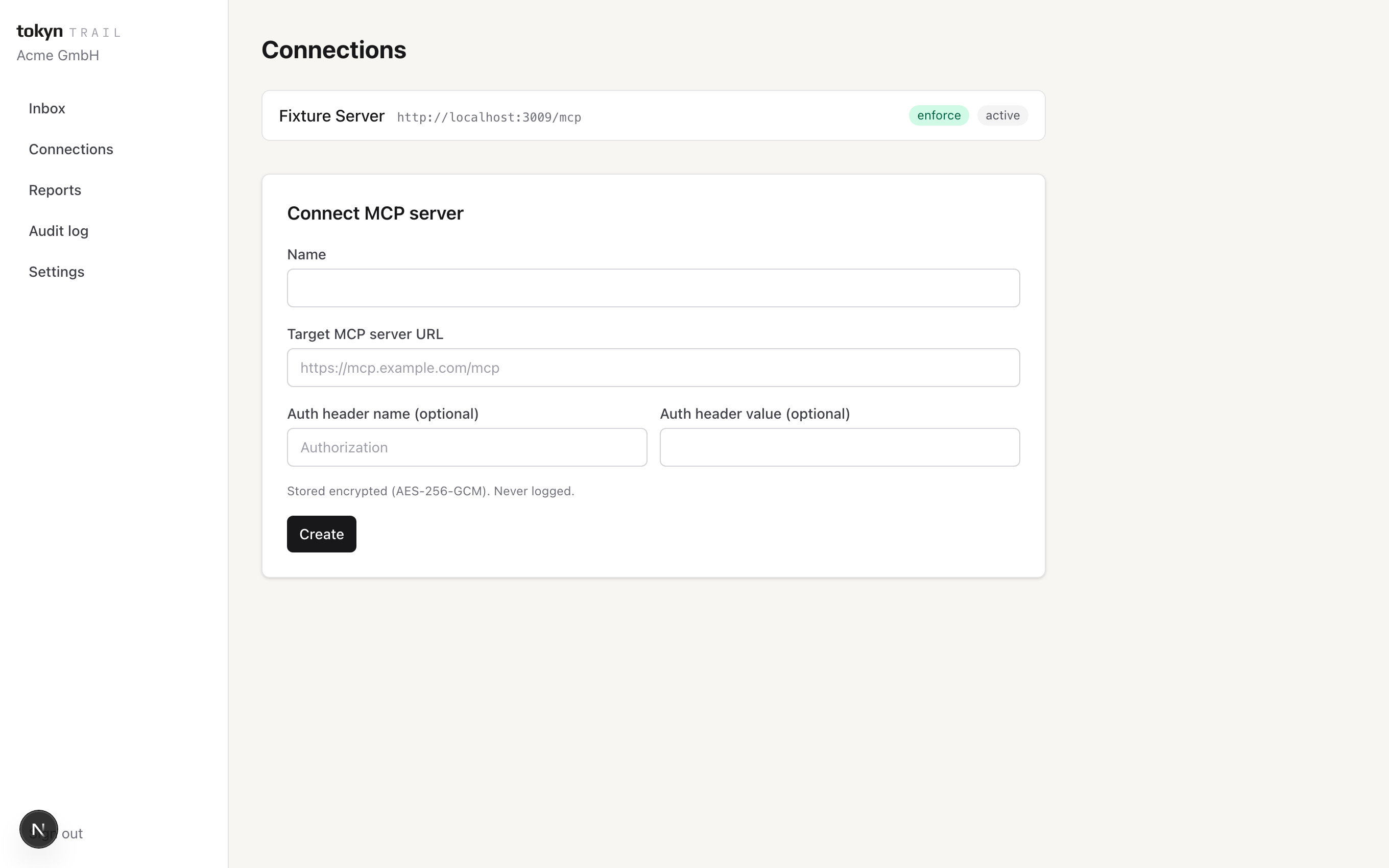Click the Next.js dev tools N icon
The image size is (1389, 868).
[x=38, y=829]
